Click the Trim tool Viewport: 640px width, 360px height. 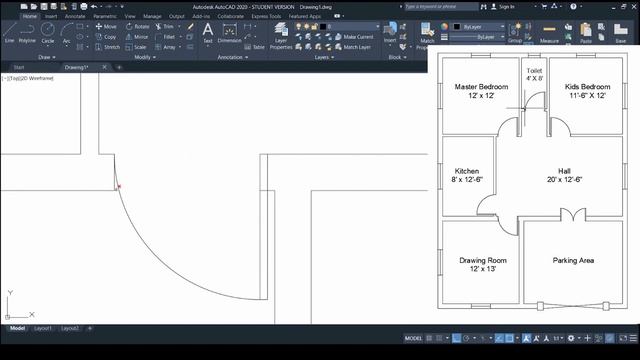[164, 27]
